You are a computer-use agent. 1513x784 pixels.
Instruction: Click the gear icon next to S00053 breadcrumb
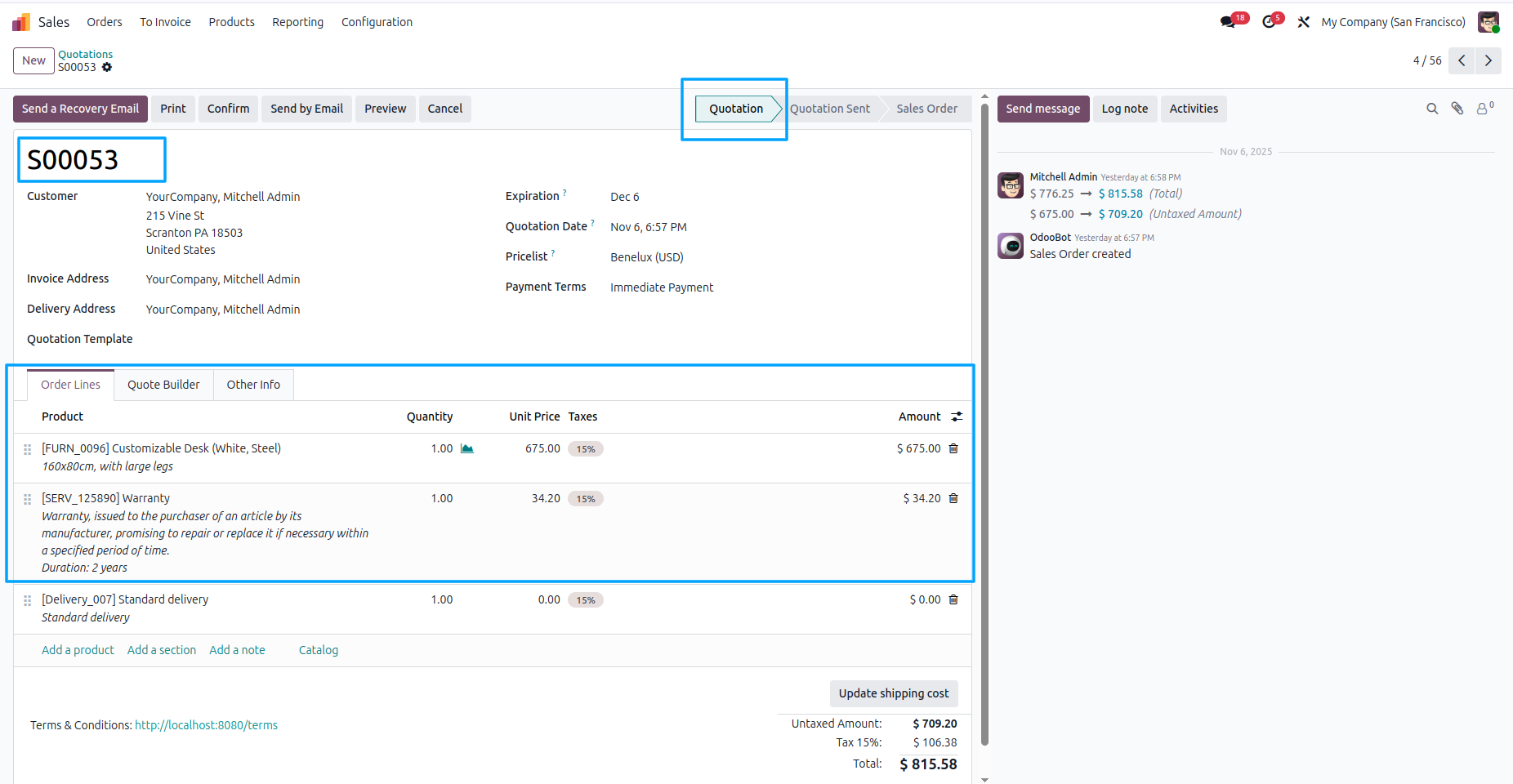(x=108, y=67)
